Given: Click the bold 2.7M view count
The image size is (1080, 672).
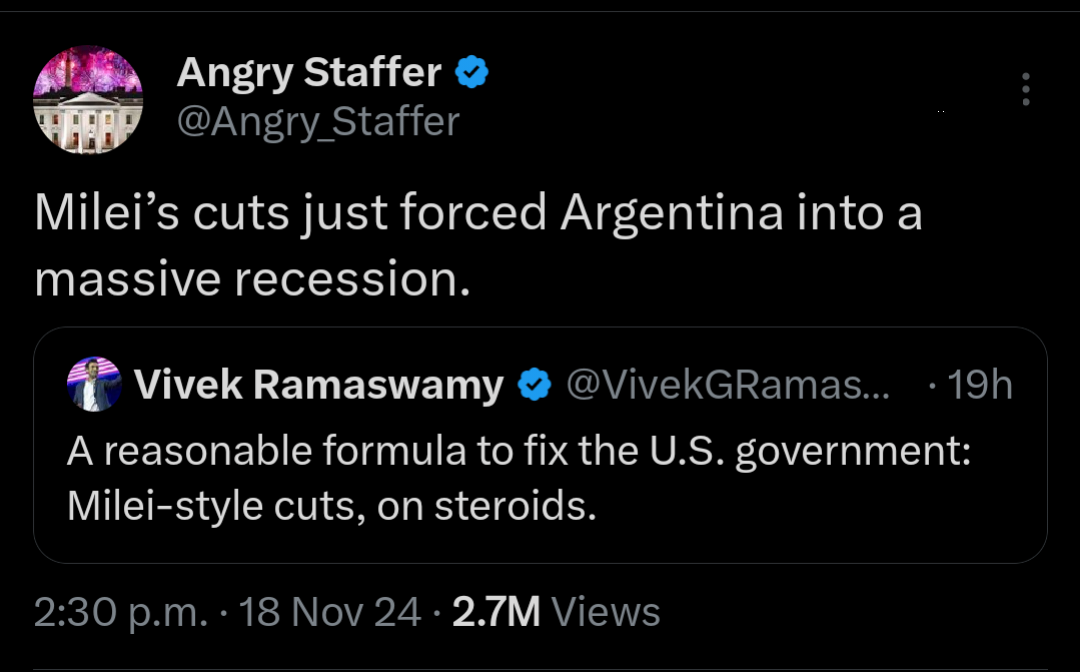Looking at the screenshot, I should coord(496,612).
